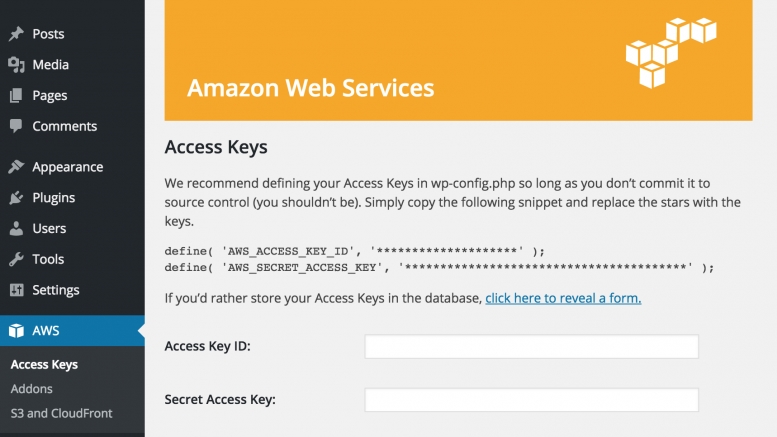Click the Users person icon
The width and height of the screenshot is (777, 437).
(16, 228)
